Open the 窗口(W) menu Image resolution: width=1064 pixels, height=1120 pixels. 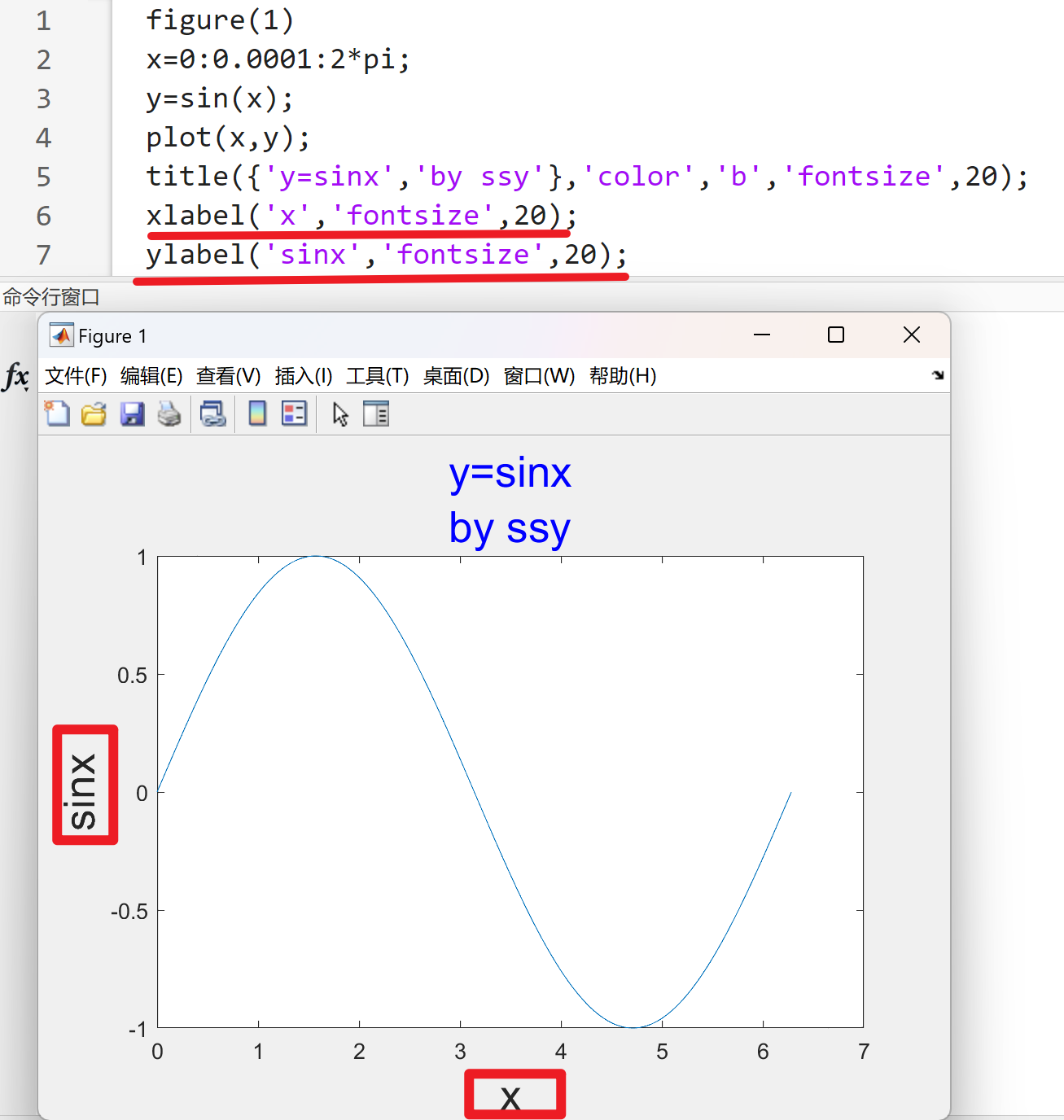(x=539, y=376)
